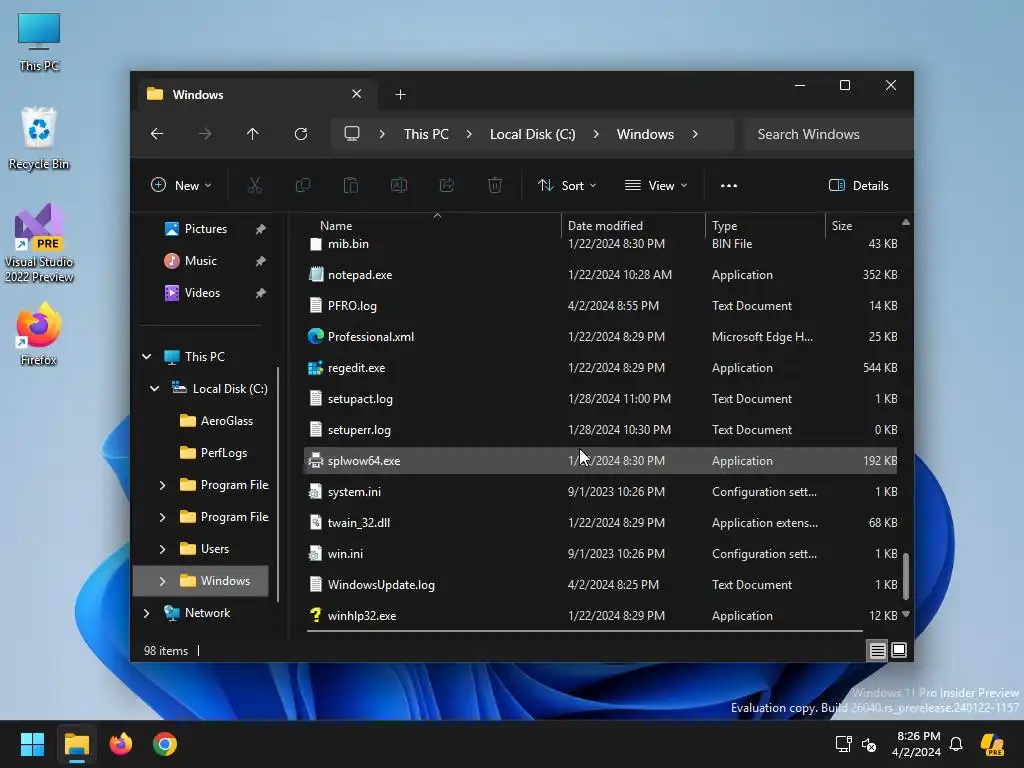Click the Share icon in toolbar
The height and width of the screenshot is (768, 1024).
pyautogui.click(x=447, y=185)
